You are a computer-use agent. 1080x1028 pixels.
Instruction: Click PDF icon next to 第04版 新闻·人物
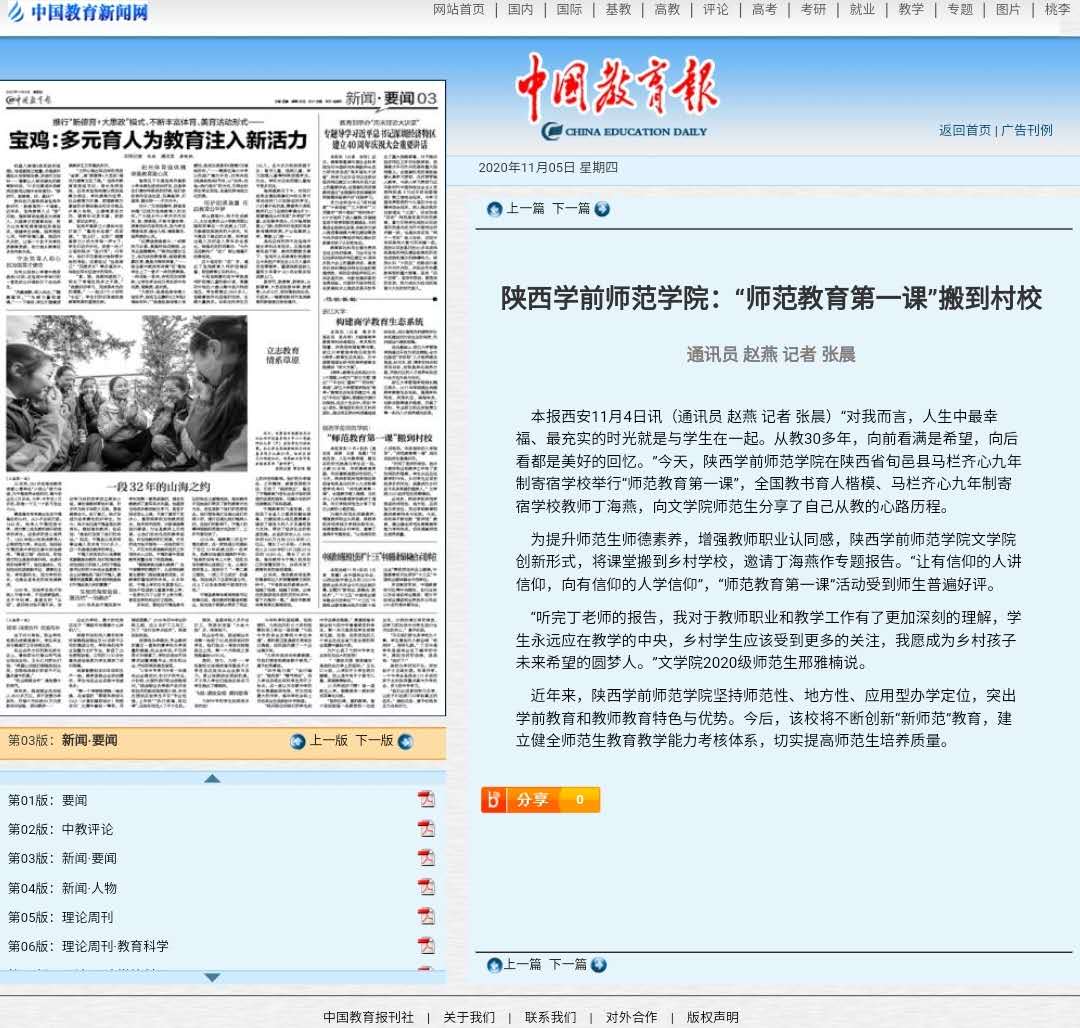click(x=426, y=887)
